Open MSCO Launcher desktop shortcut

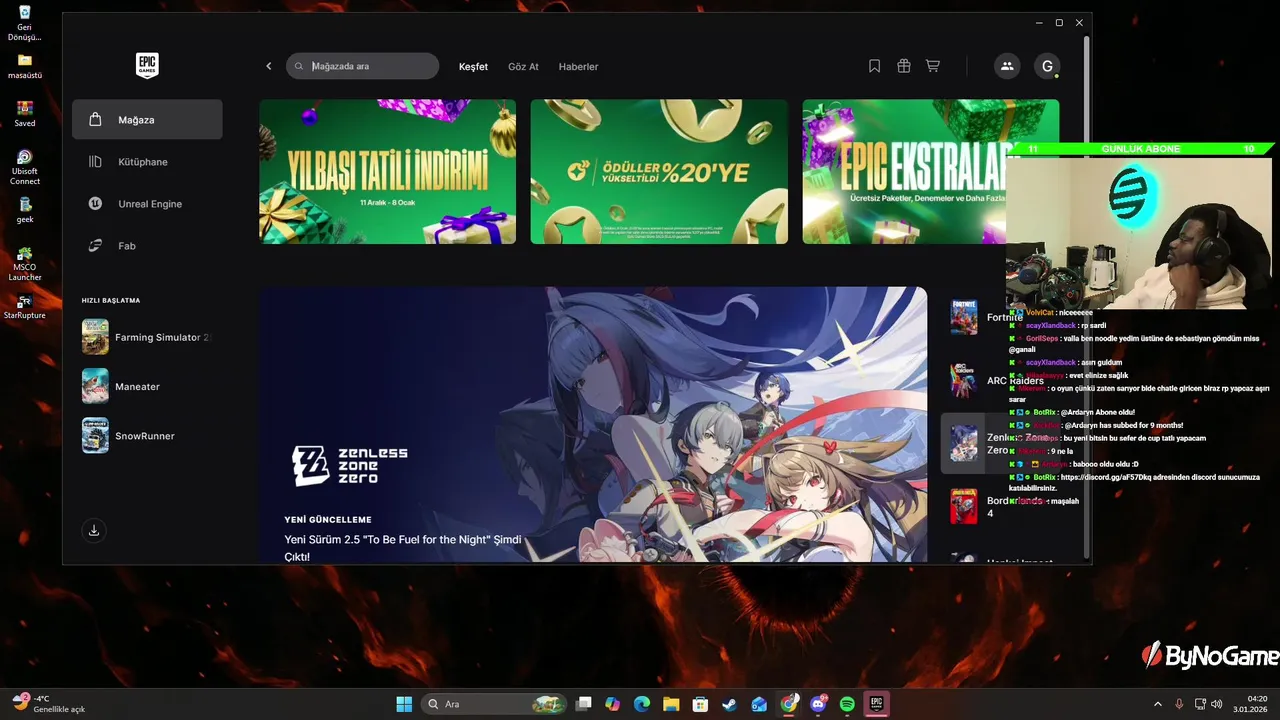(x=25, y=264)
